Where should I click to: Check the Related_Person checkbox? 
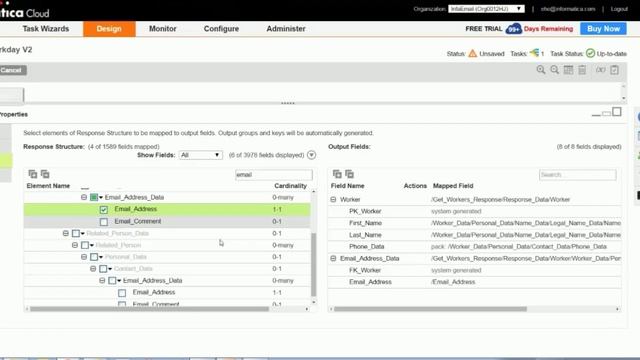coord(85,245)
